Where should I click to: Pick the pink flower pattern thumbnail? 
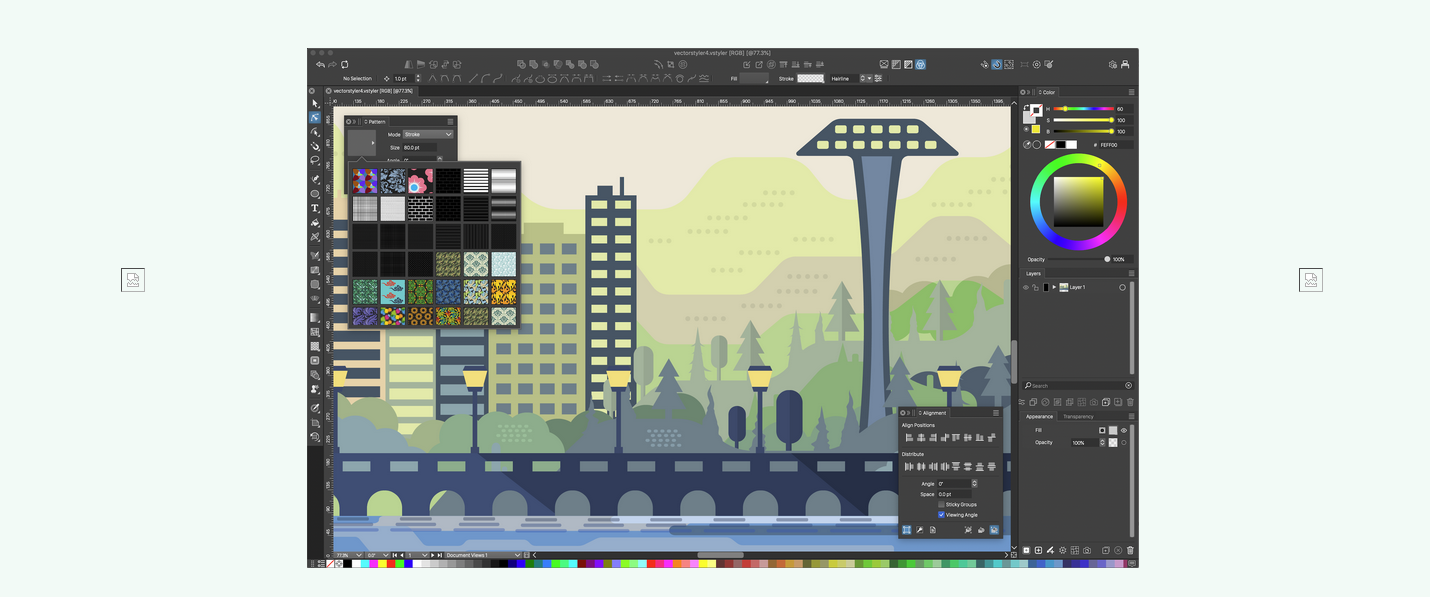(420, 181)
